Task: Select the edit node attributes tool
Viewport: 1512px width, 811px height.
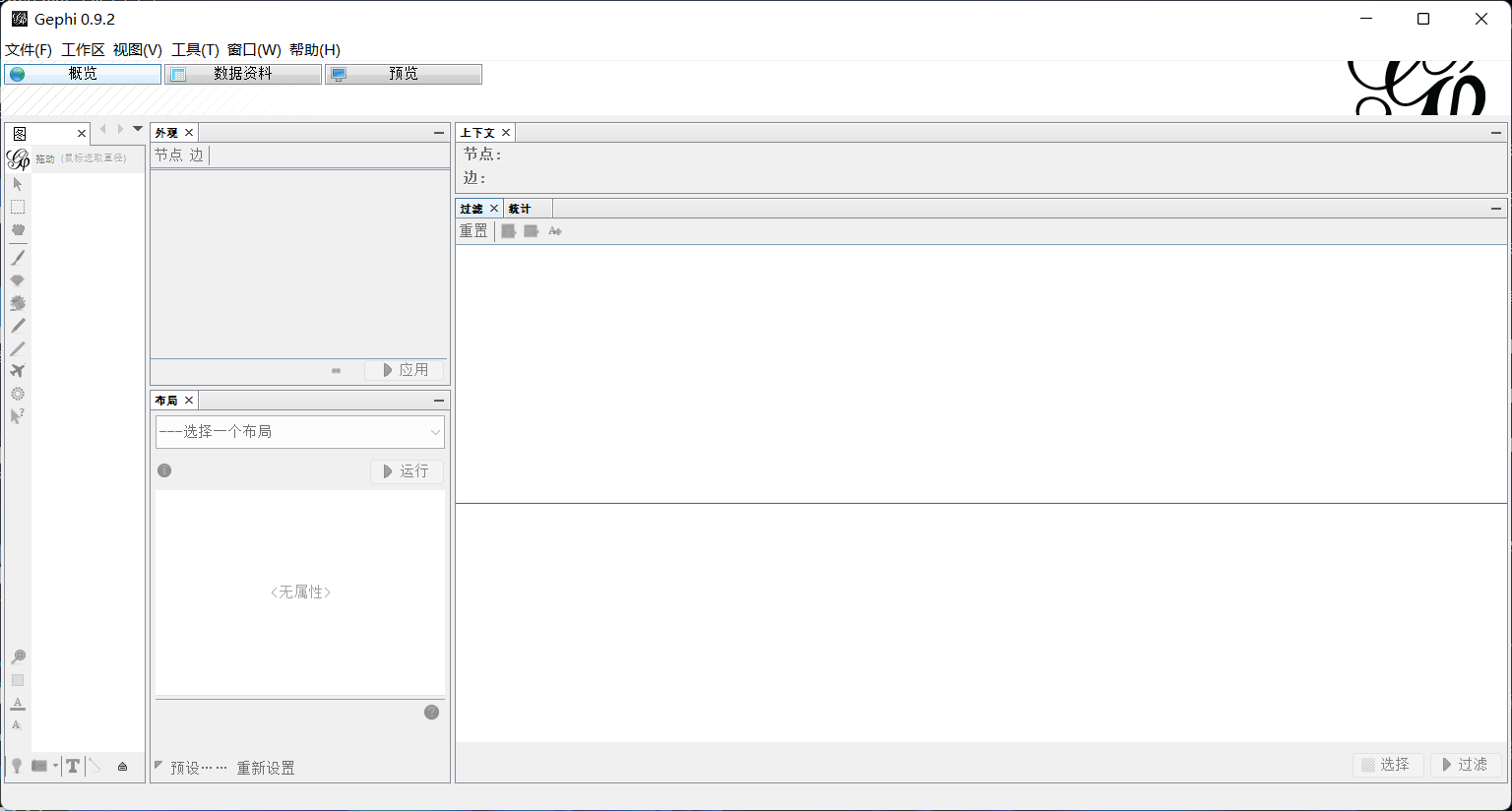Action: pos(18,416)
